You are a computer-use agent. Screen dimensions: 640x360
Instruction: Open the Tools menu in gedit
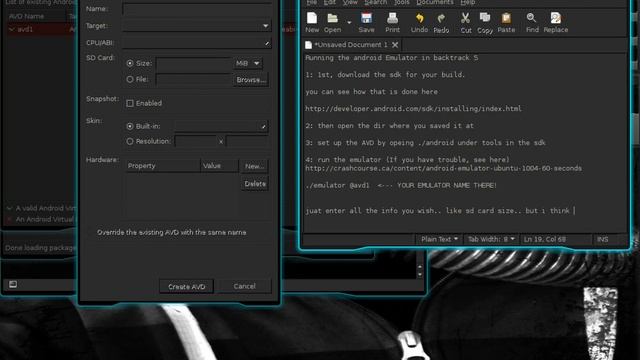(x=402, y=2)
